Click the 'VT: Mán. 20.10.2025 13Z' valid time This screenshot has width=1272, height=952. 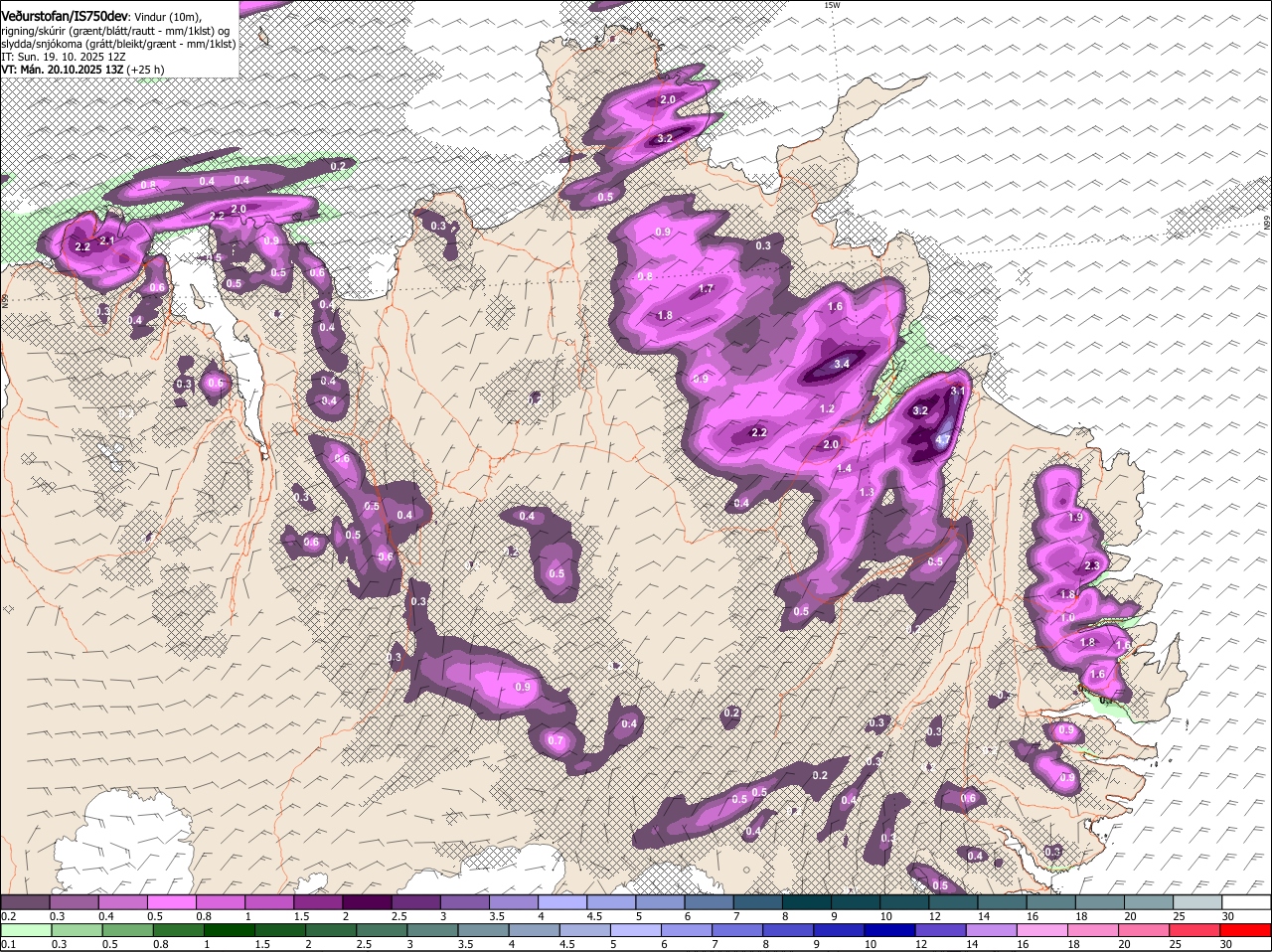(63, 70)
